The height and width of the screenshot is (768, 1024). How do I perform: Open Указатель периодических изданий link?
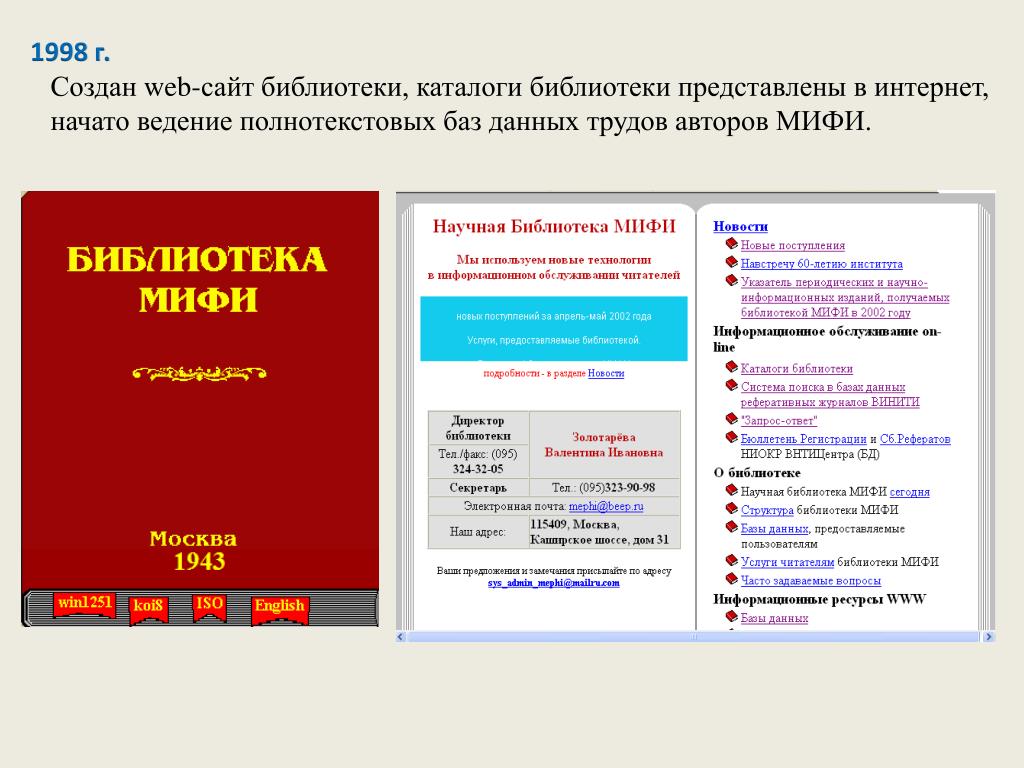pos(844,297)
